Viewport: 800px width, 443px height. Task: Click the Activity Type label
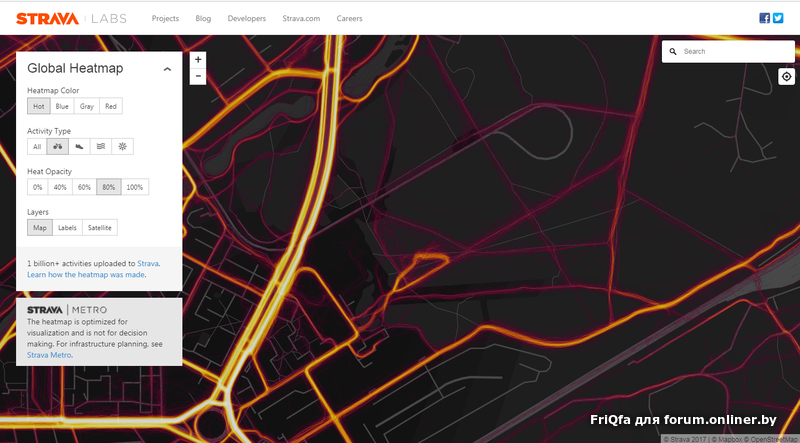pos(49,131)
